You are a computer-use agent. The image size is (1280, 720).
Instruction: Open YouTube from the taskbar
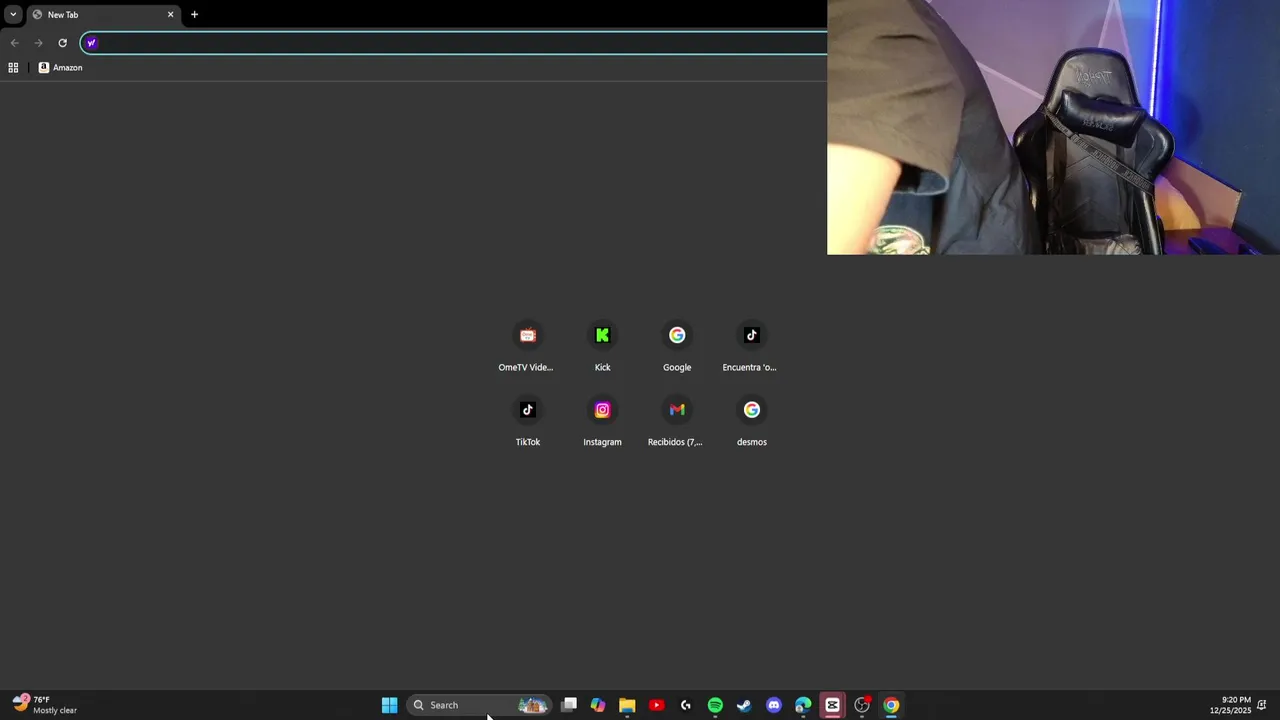pyautogui.click(x=656, y=705)
